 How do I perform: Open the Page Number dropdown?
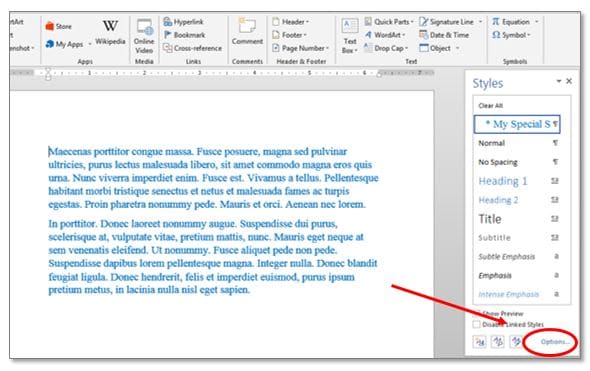(300, 48)
